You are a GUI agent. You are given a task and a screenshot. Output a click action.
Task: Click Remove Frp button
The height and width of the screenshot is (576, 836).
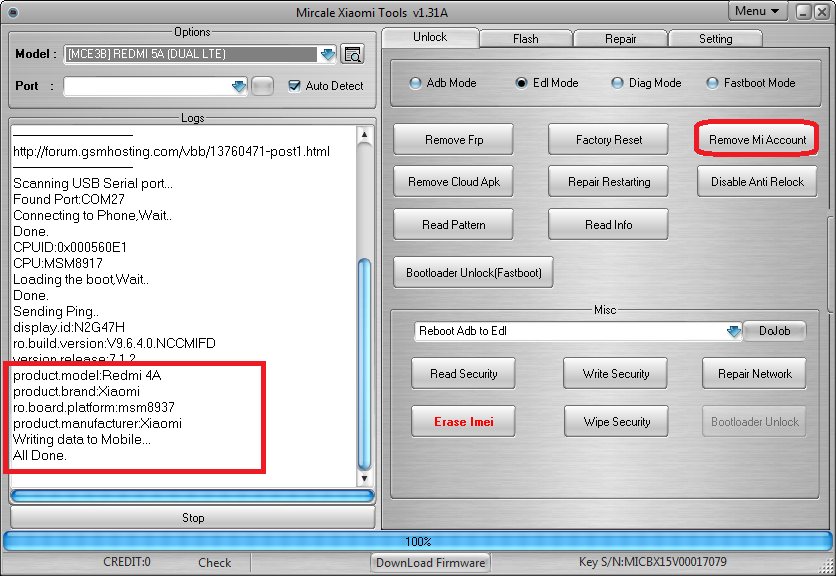[454, 140]
